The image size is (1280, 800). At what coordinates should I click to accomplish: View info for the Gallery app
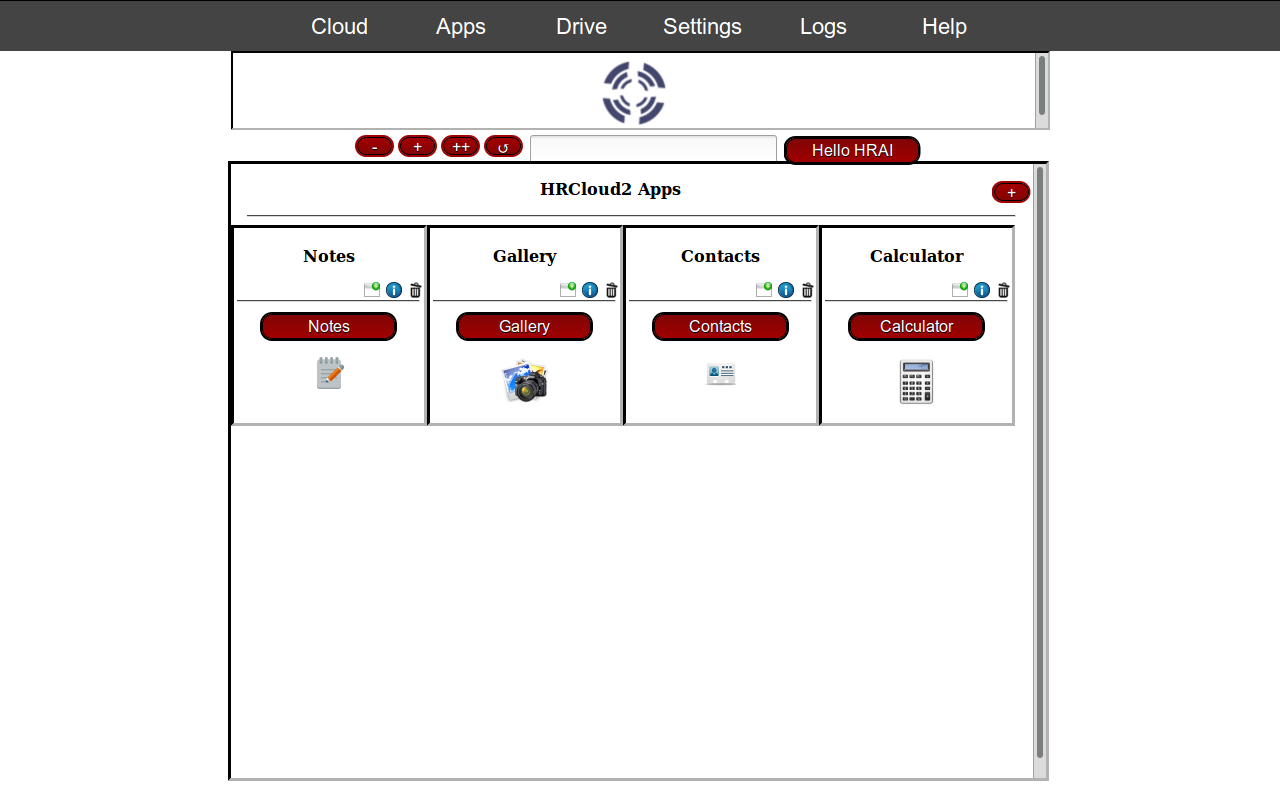590,290
